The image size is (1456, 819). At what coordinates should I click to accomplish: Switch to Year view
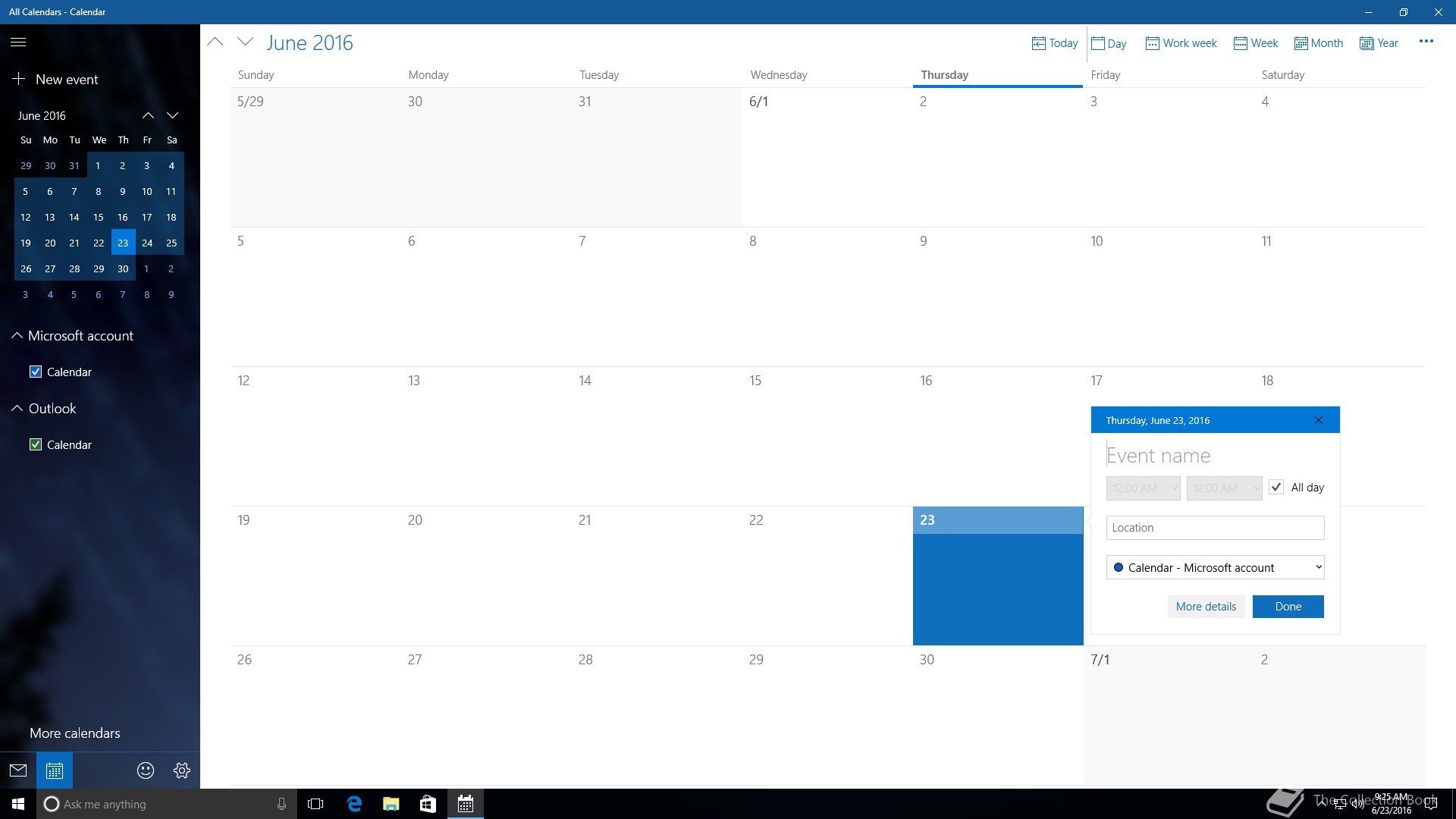(x=1379, y=43)
